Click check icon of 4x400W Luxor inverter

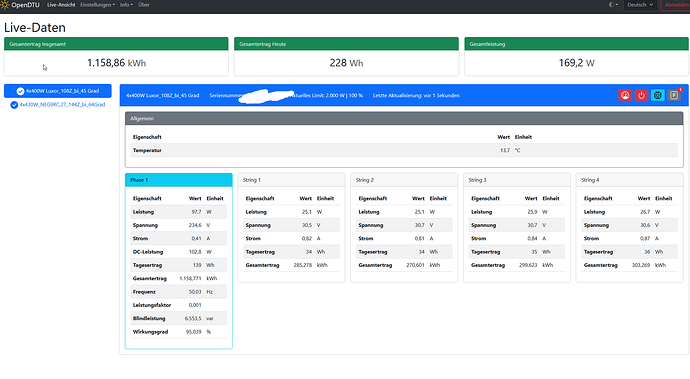click(x=20, y=91)
